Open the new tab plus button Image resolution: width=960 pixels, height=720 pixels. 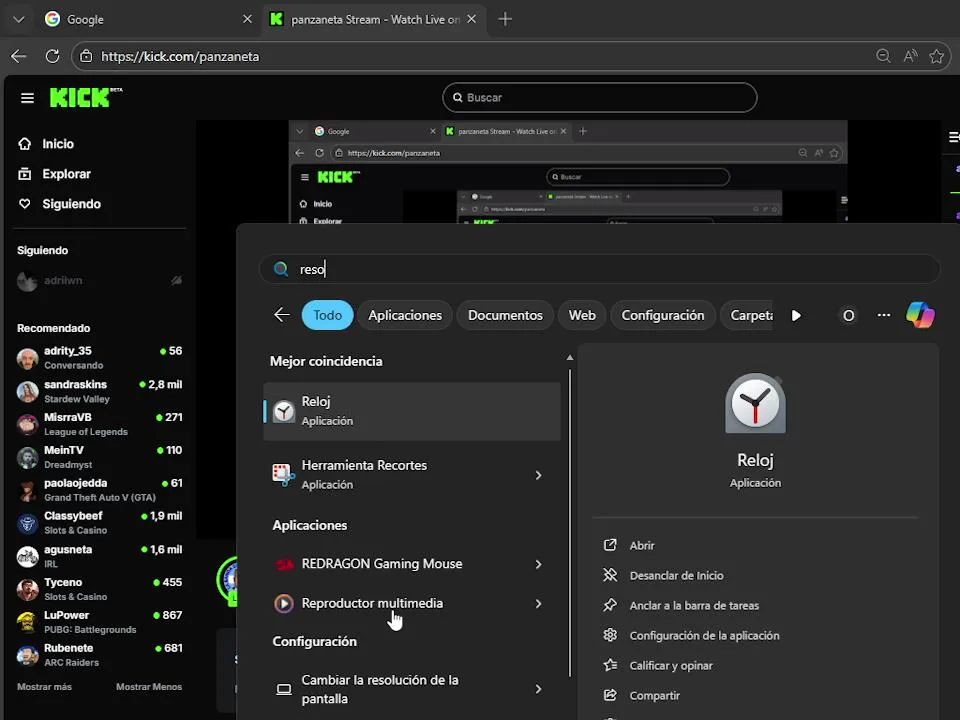(504, 19)
